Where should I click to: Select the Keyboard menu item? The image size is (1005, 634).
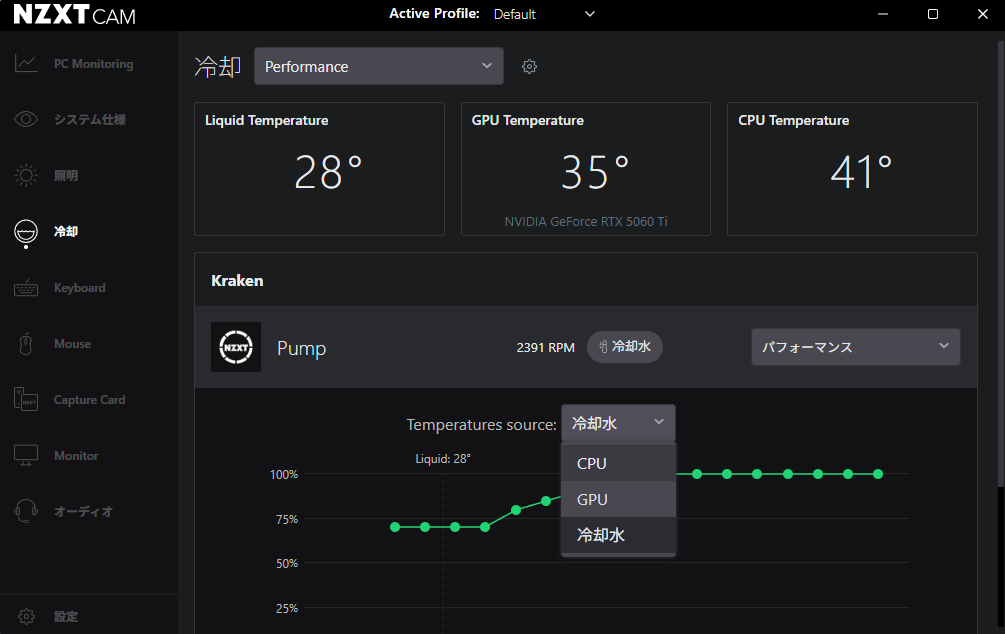79,288
